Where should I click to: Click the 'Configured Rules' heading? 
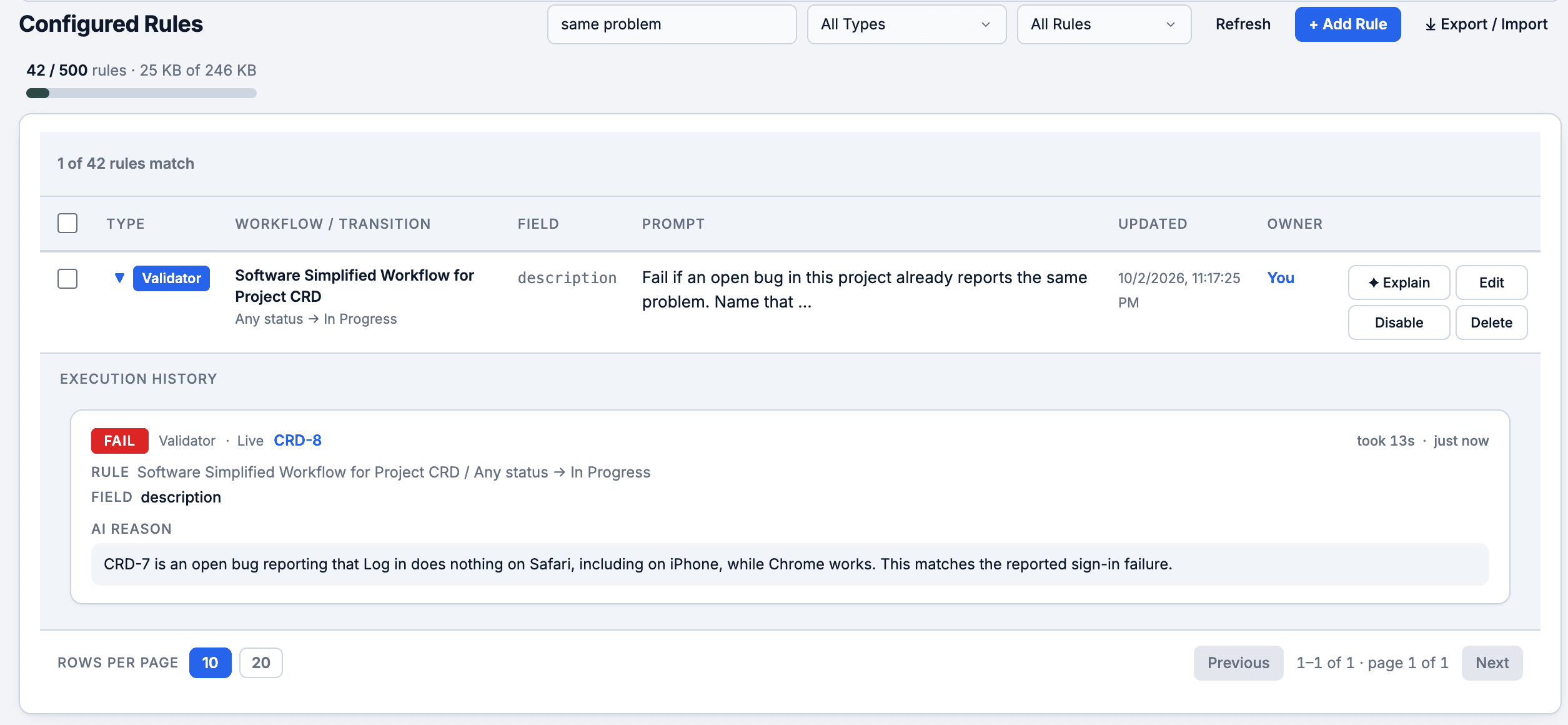pyautogui.click(x=111, y=24)
